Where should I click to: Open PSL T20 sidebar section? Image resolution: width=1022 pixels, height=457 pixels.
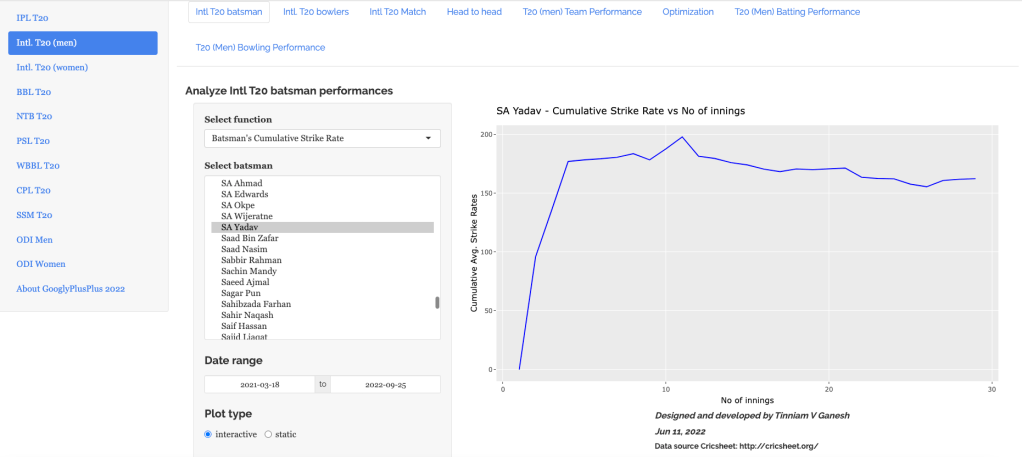[x=34, y=141]
